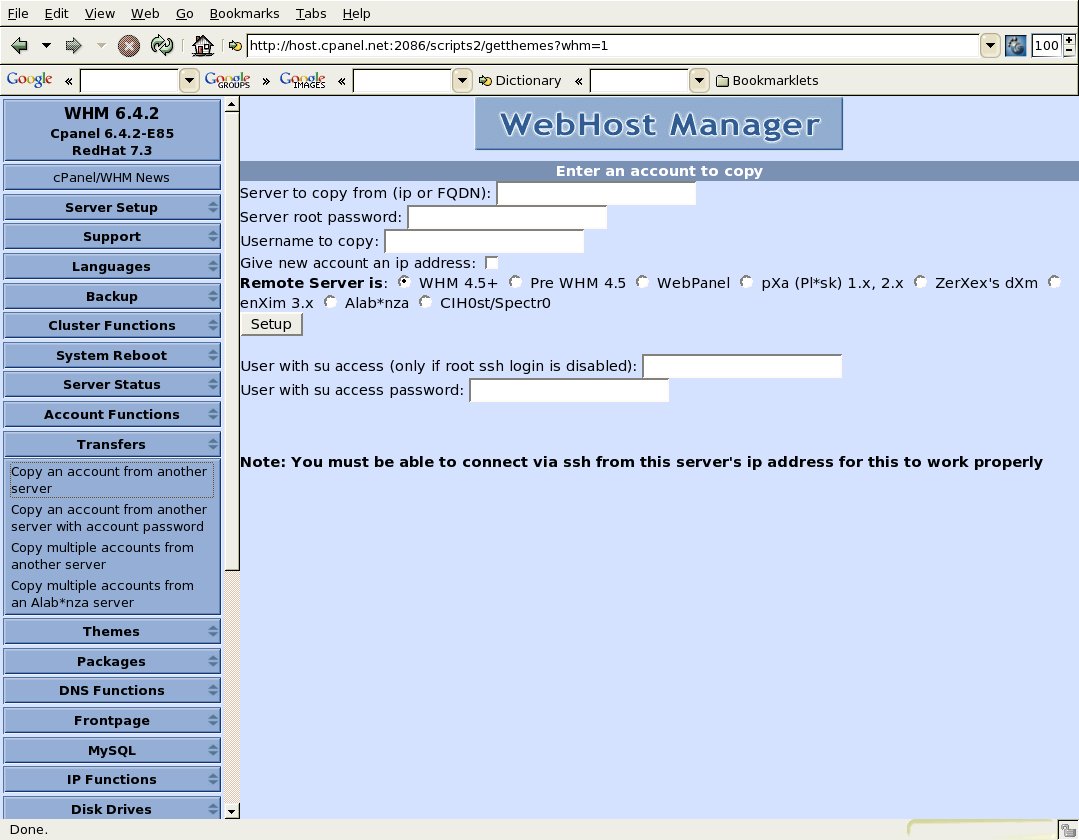Viewport: 1079px width, 840px height.
Task: Click the Server root password field
Action: coord(507,217)
